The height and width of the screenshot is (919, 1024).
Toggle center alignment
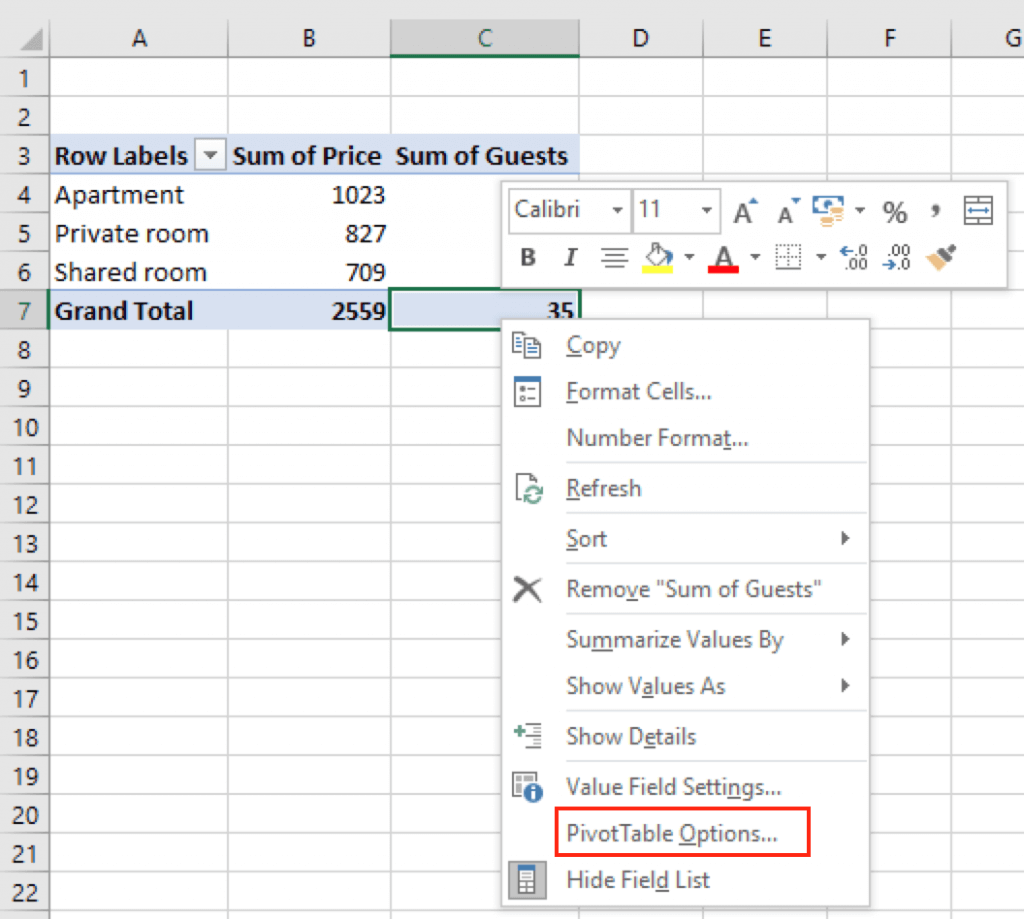pyautogui.click(x=614, y=257)
